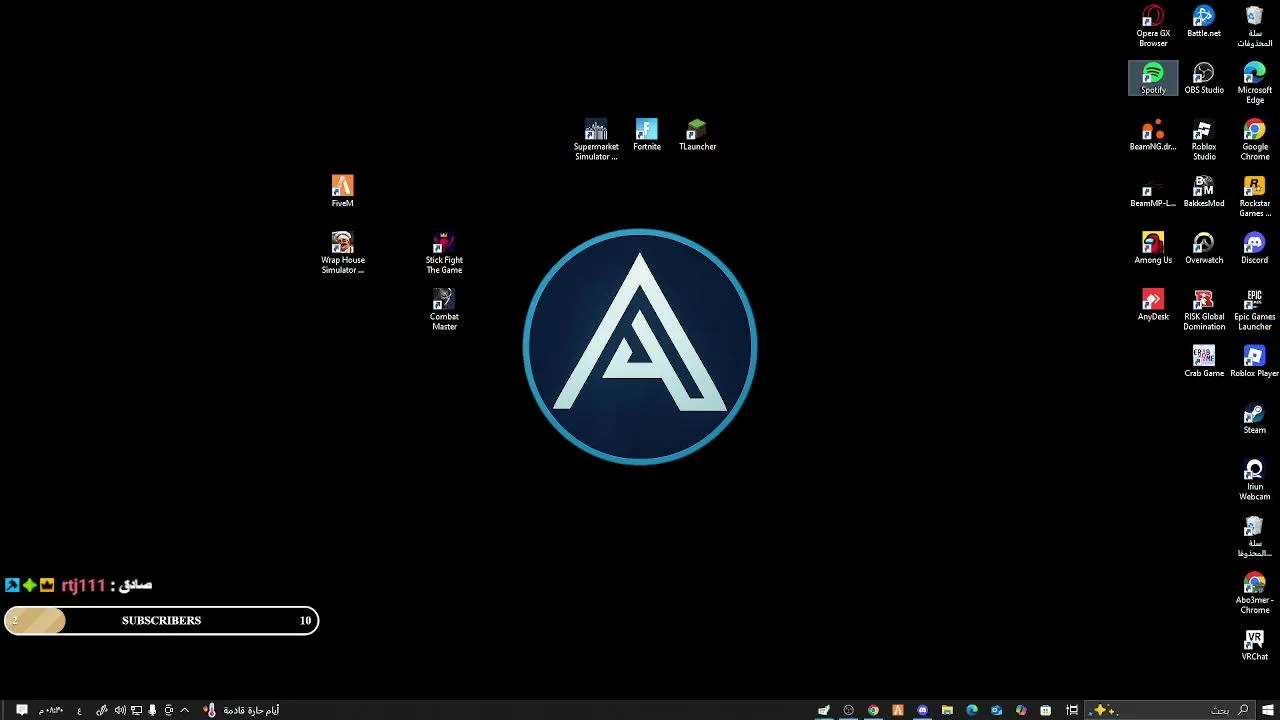Open the Opera GX Browser shortcut

[x=1153, y=26]
